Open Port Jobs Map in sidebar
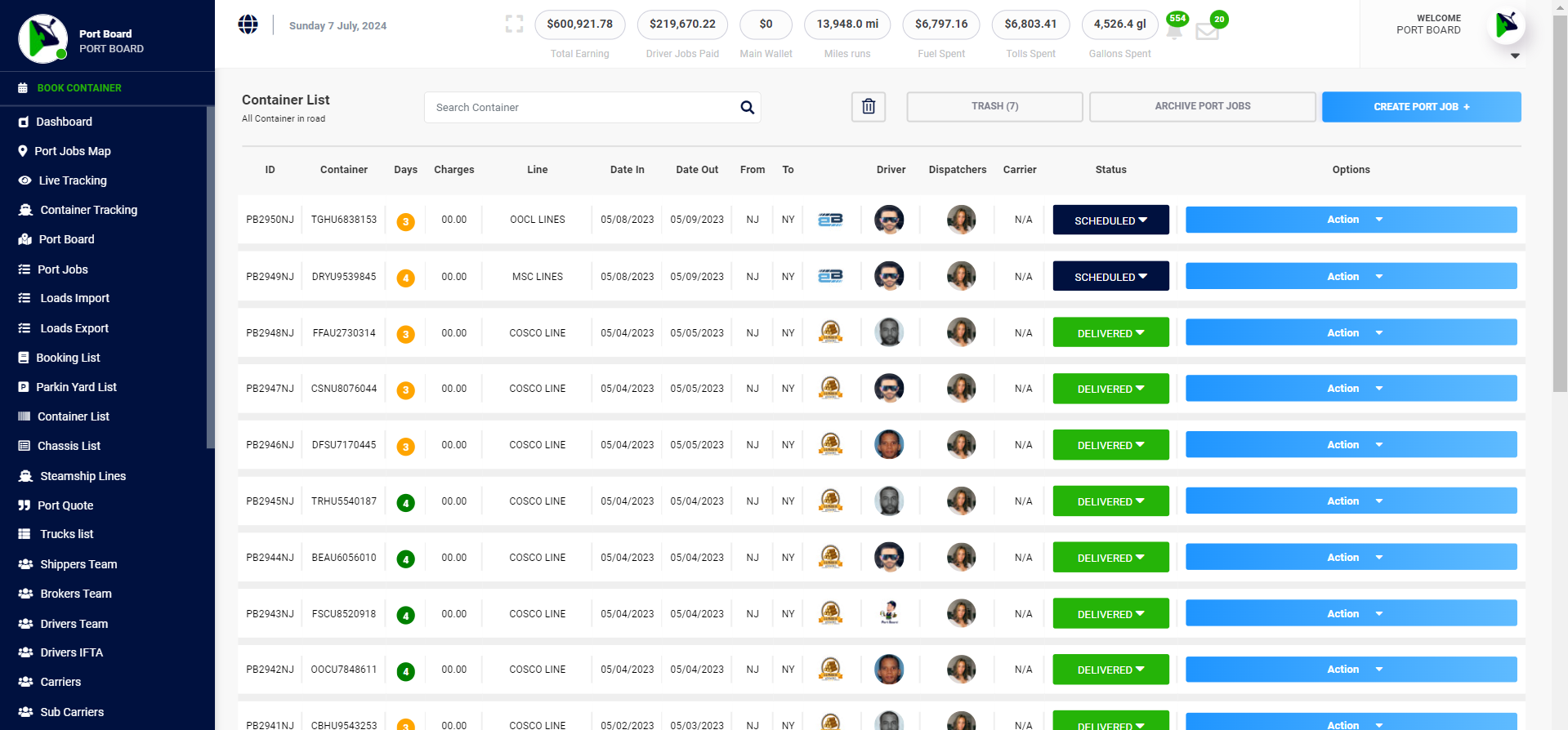Image resolution: width=1568 pixels, height=730 pixels. coord(72,151)
